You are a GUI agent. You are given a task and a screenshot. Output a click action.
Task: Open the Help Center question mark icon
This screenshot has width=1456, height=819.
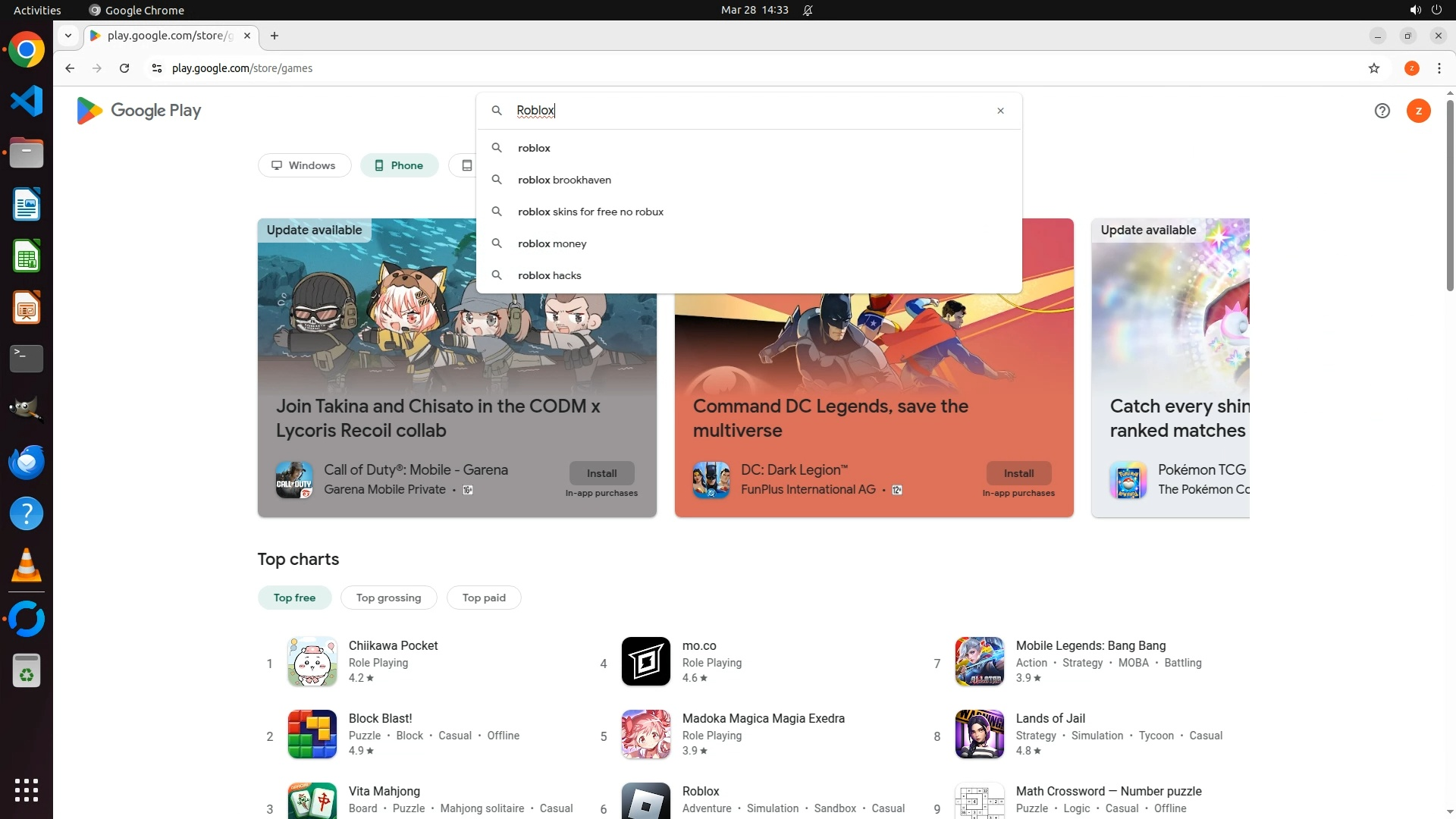[1382, 111]
